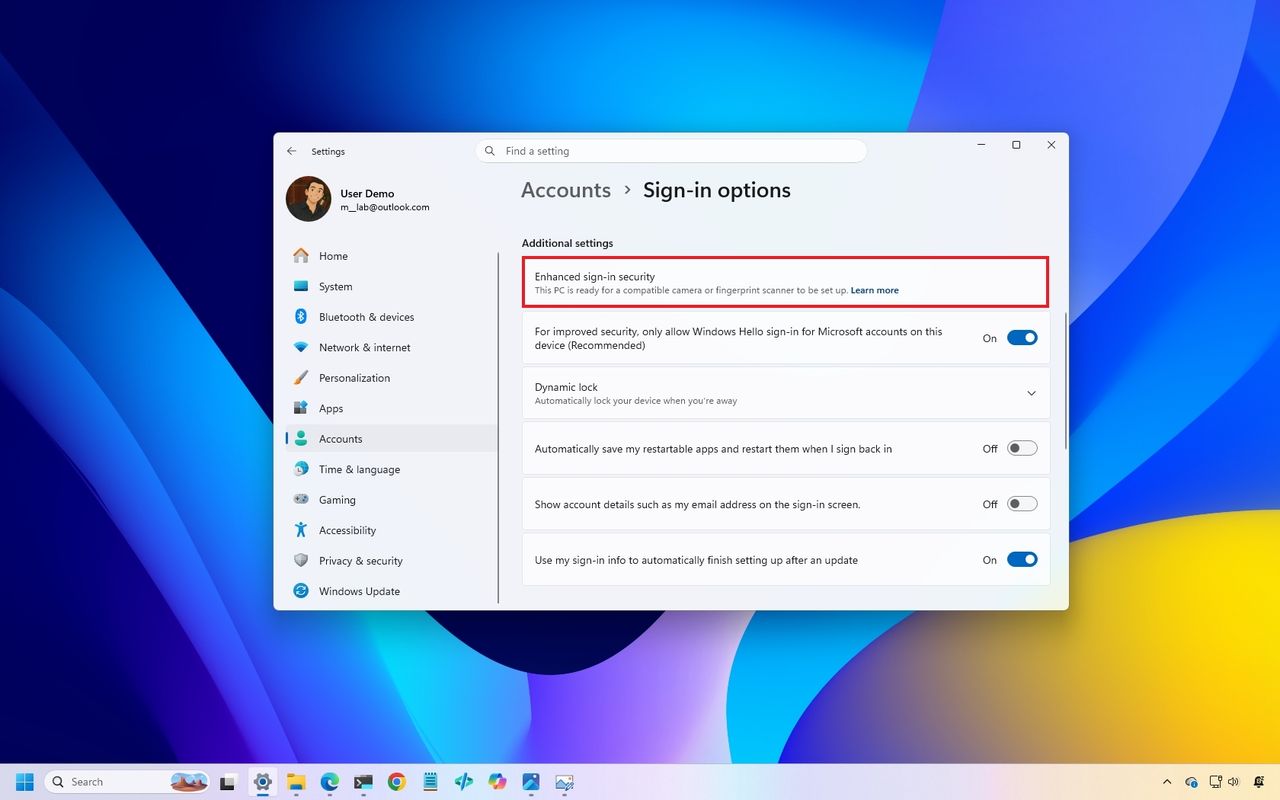The height and width of the screenshot is (800, 1280).
Task: Open Copilot from the taskbar
Action: tap(497, 782)
